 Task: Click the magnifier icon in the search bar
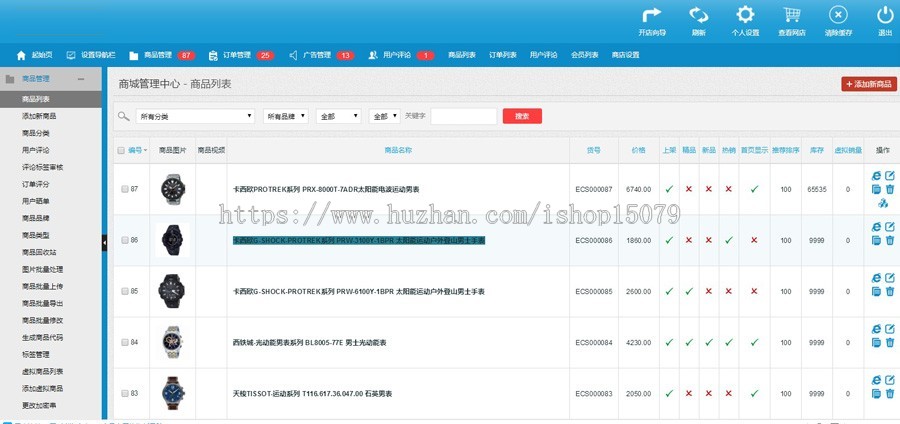123,116
